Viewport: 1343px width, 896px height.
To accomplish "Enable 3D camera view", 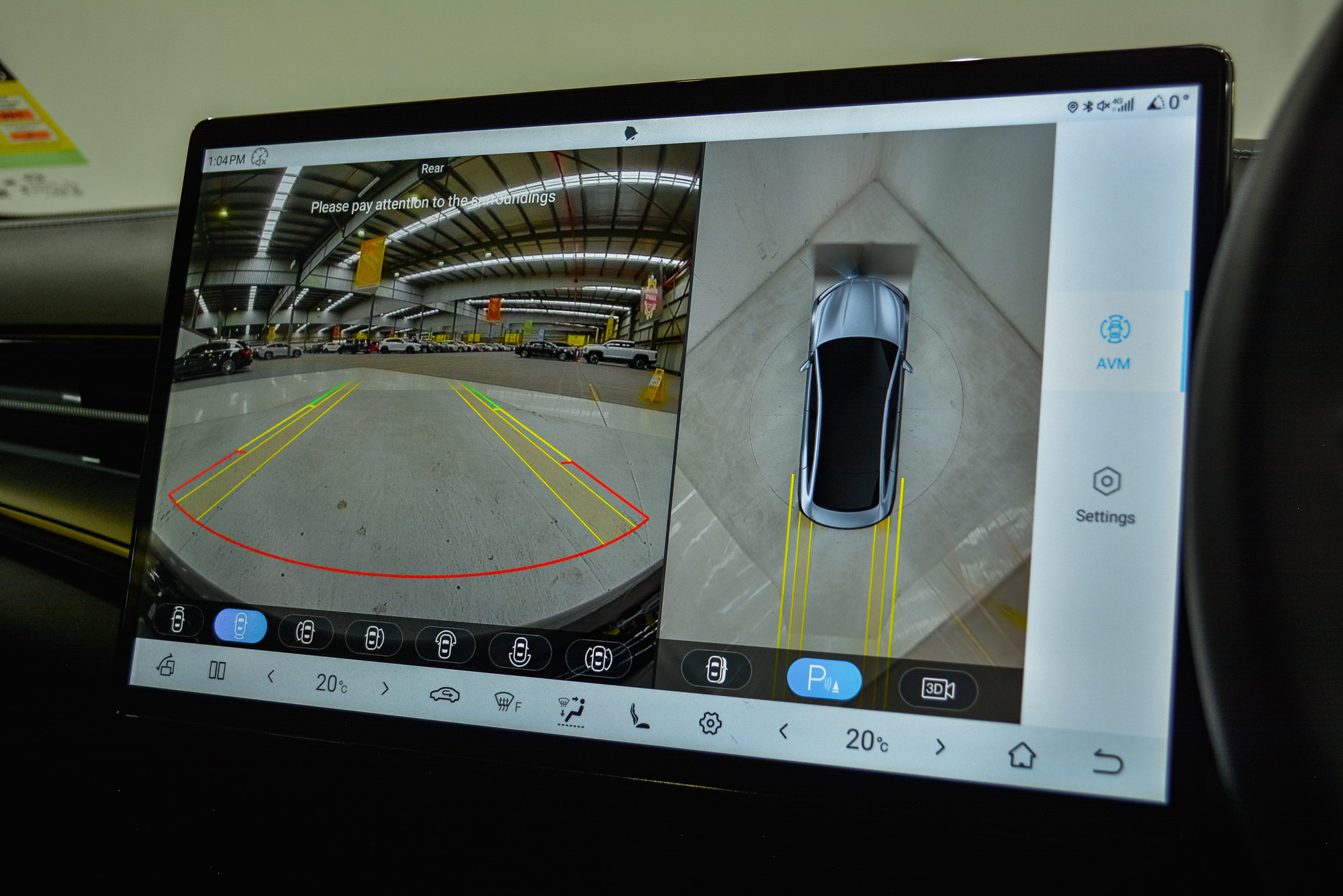I will [937, 689].
